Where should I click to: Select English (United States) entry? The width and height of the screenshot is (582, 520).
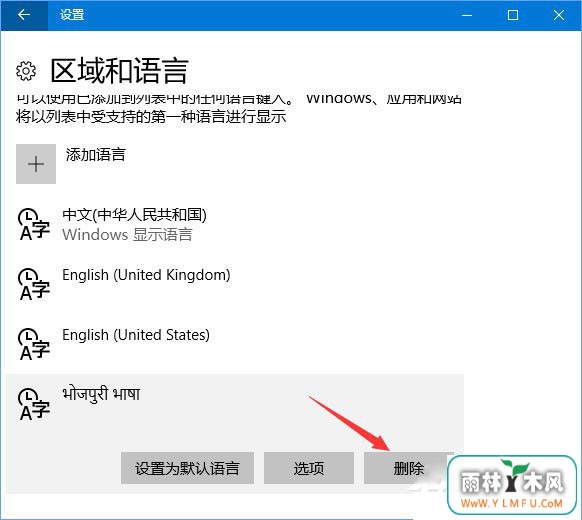(235, 344)
